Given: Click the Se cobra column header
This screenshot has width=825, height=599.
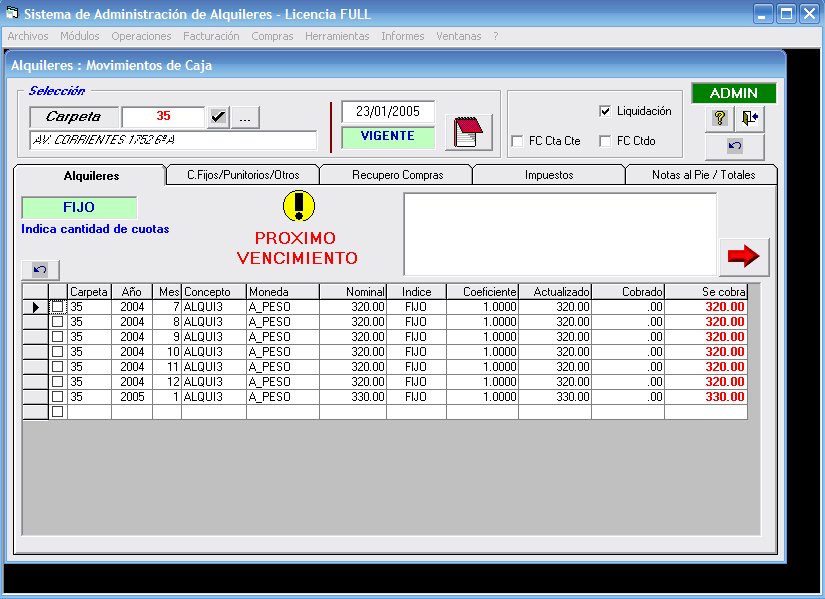Looking at the screenshot, I should (x=706, y=292).
